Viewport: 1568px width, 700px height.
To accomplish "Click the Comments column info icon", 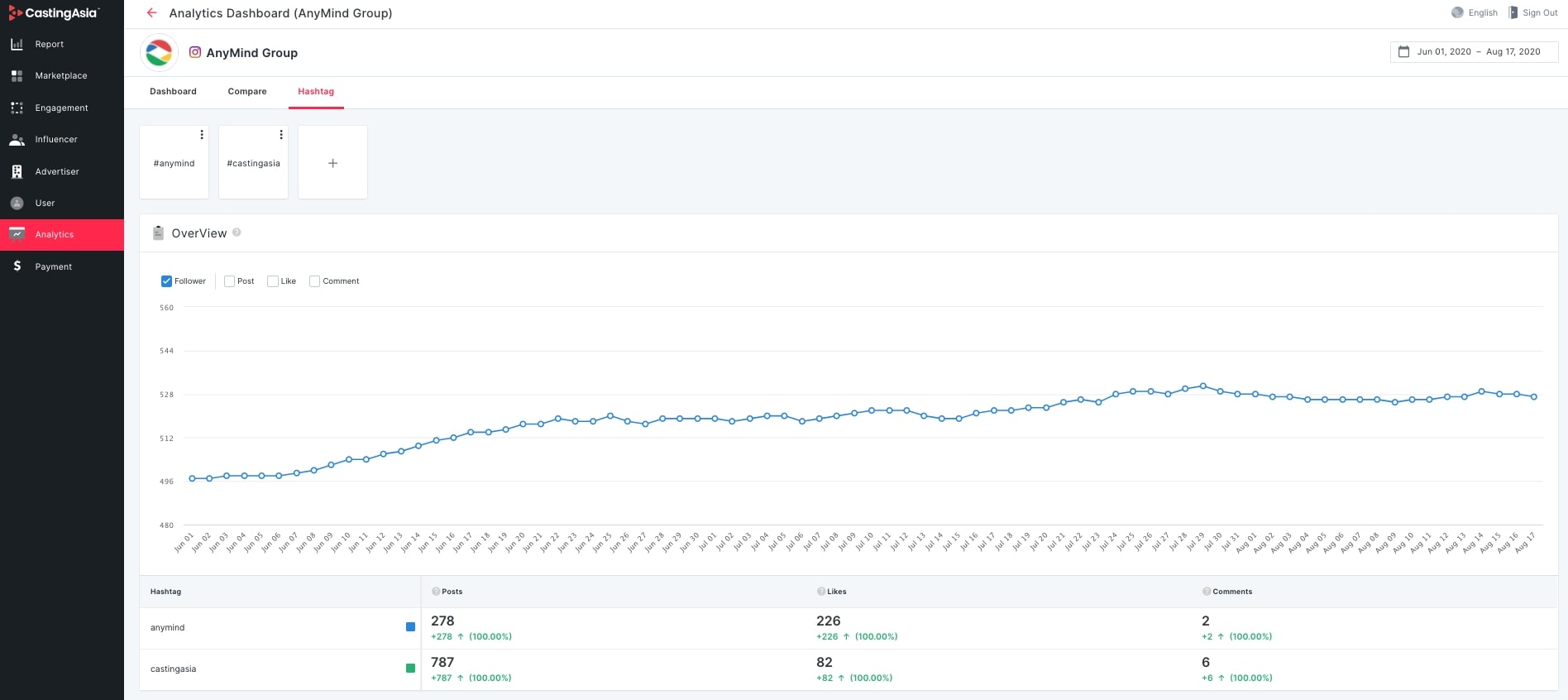I will tap(1207, 592).
